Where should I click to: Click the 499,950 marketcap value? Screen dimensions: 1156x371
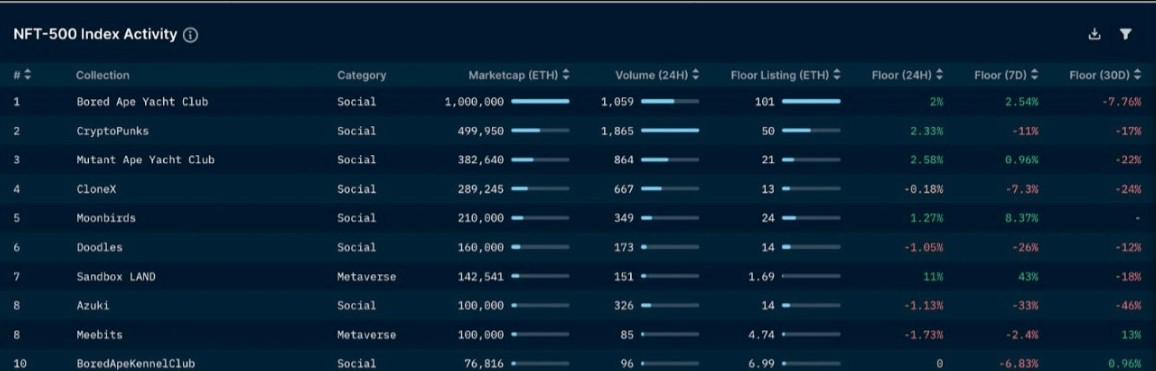[x=481, y=131]
